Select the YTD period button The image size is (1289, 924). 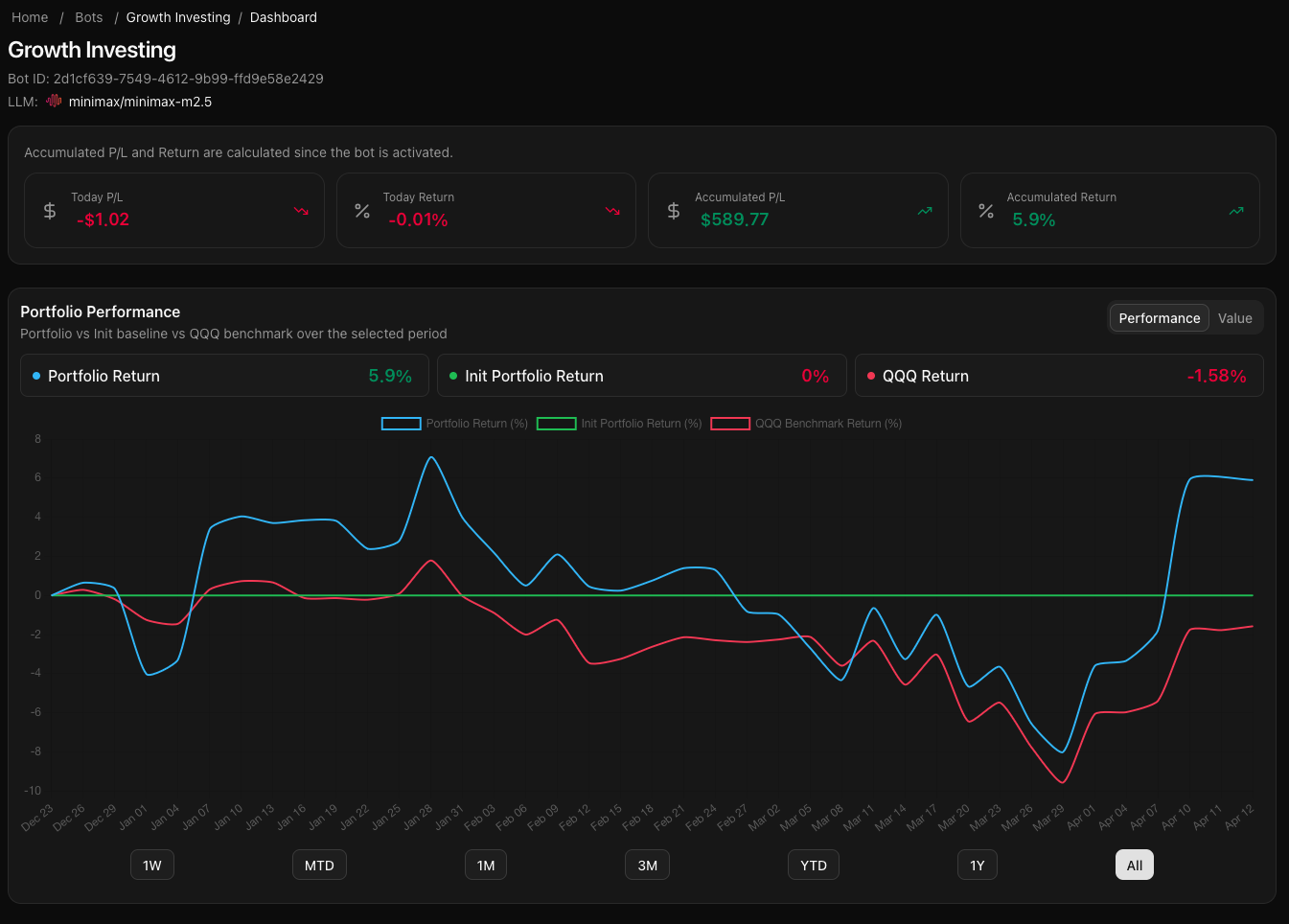point(814,866)
